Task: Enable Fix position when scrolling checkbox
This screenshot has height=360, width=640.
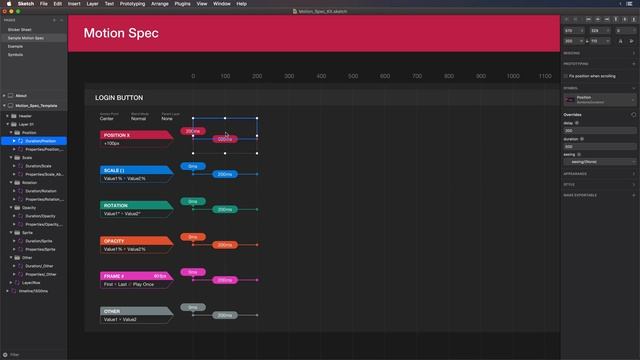Action: [x=566, y=76]
